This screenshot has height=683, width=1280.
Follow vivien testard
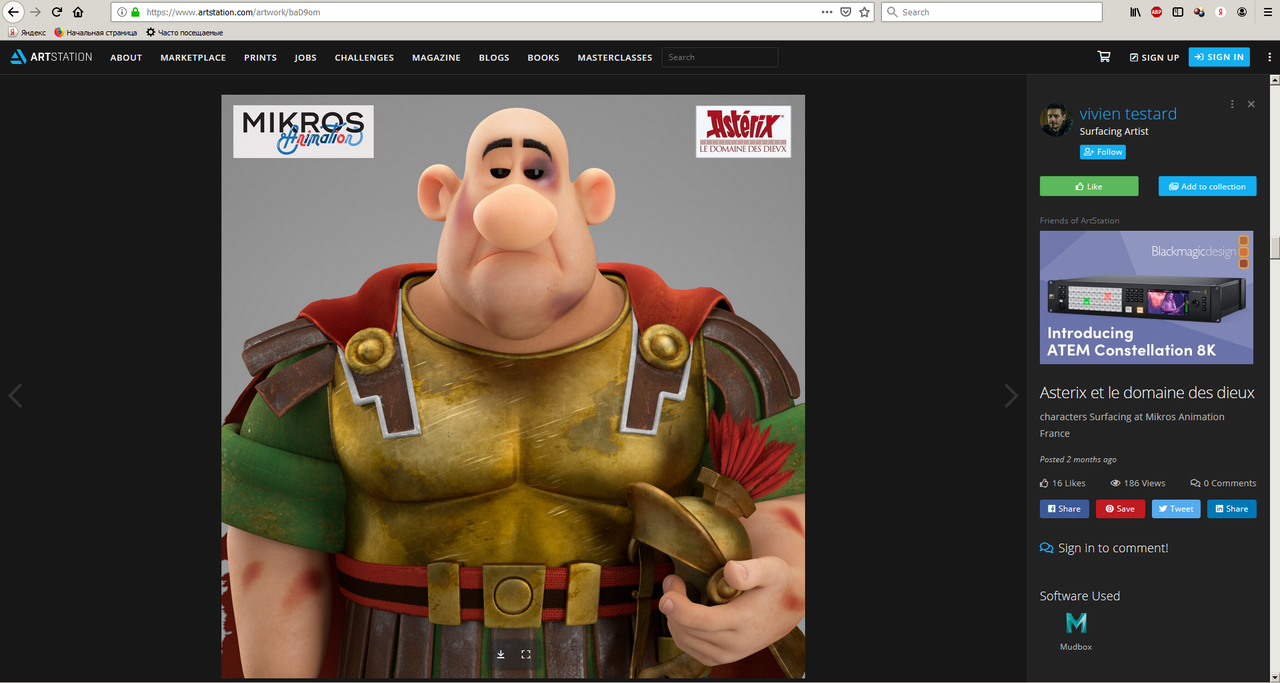coord(1103,152)
